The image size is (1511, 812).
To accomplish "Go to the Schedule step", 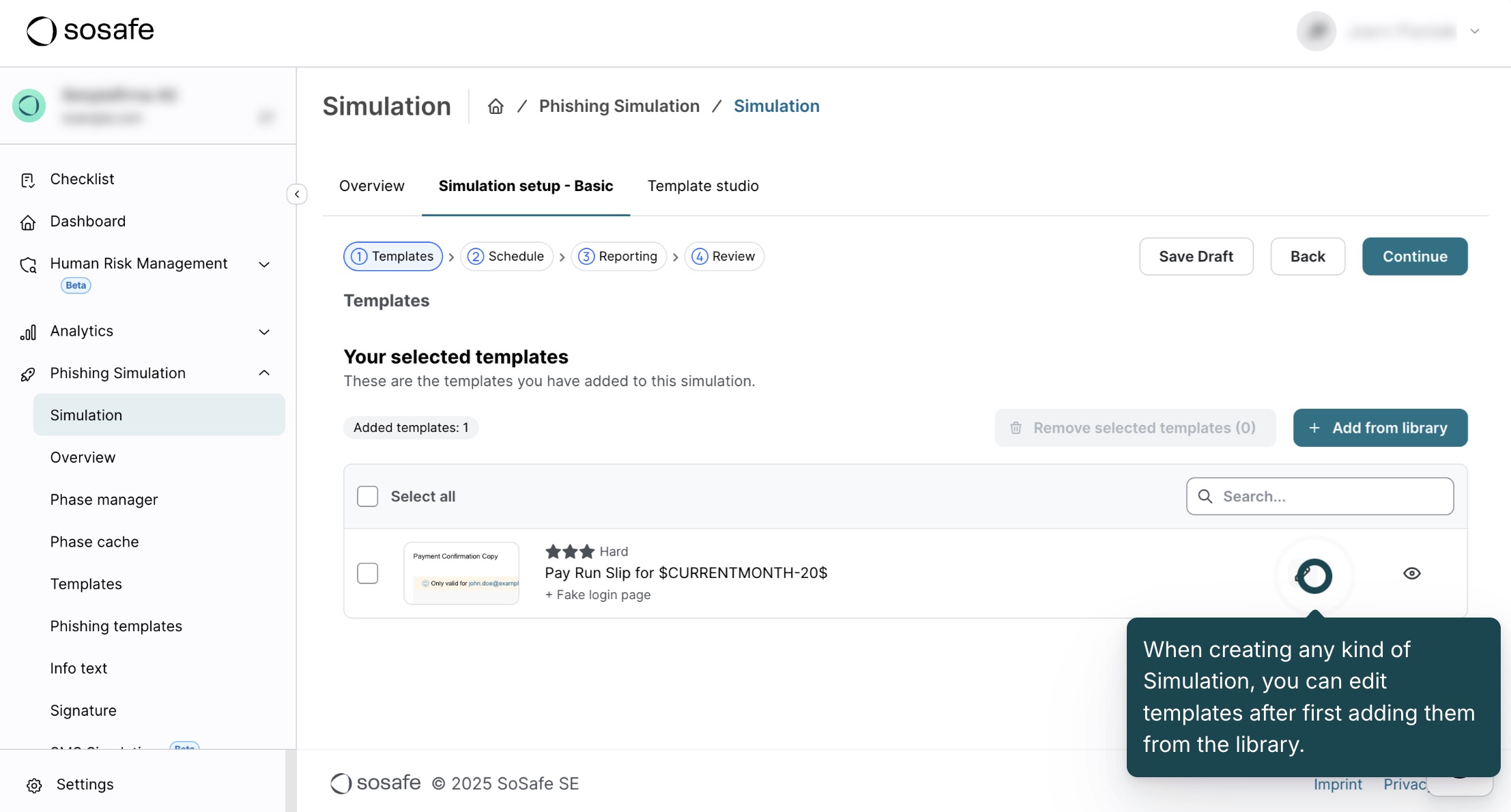I will pyautogui.click(x=506, y=257).
